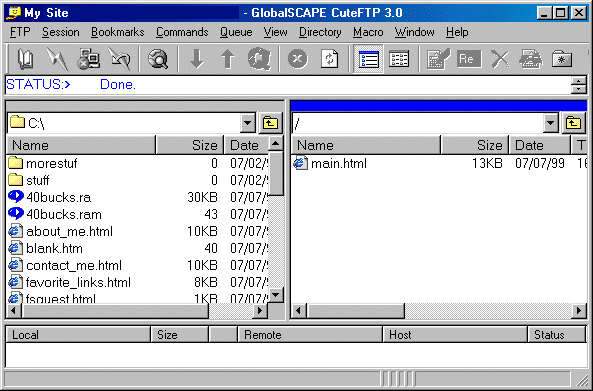This screenshot has height=391, width=593.
Task: Click the queue Size column header
Action: 180,335
